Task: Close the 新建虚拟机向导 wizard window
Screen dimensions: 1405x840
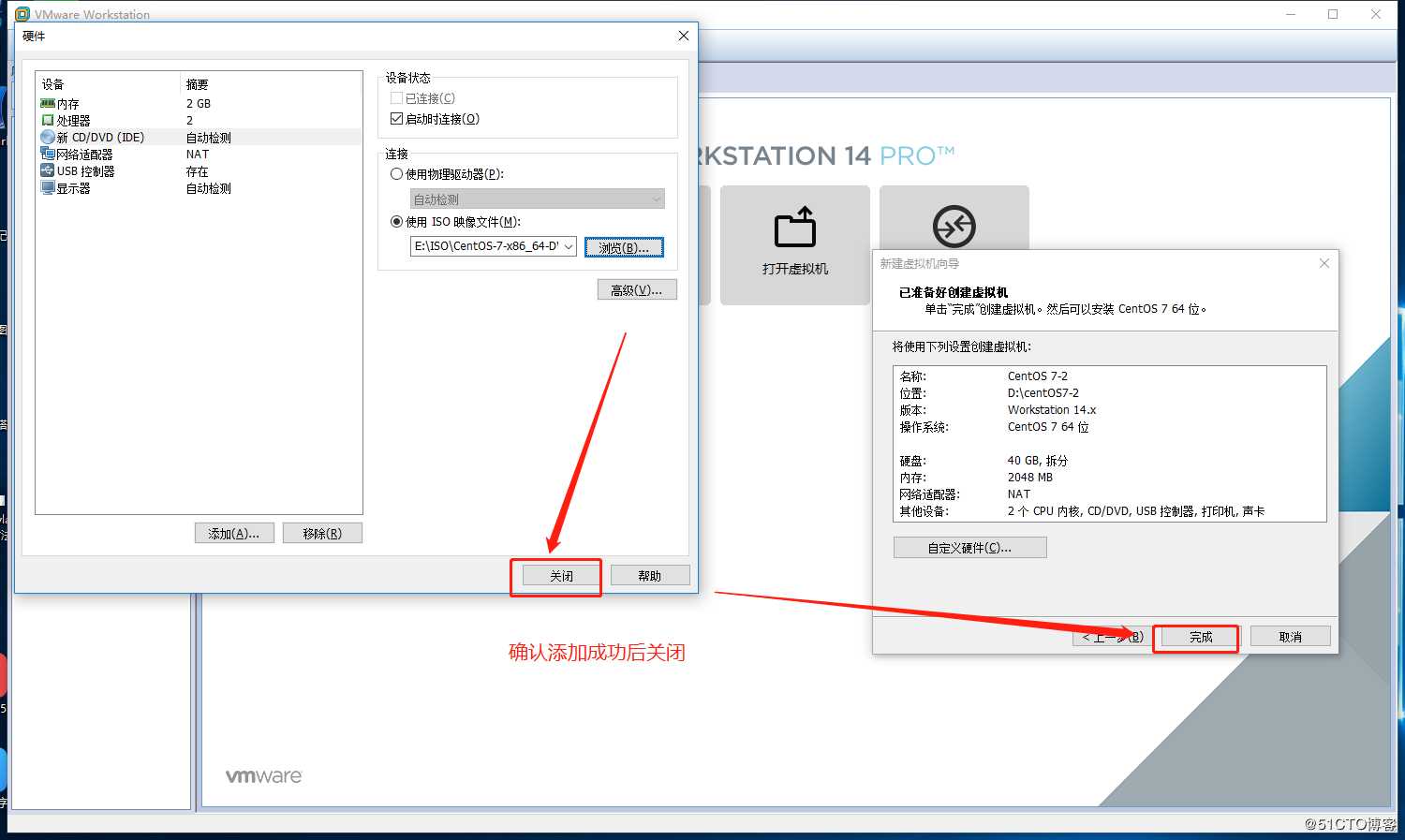Action: [1324, 263]
